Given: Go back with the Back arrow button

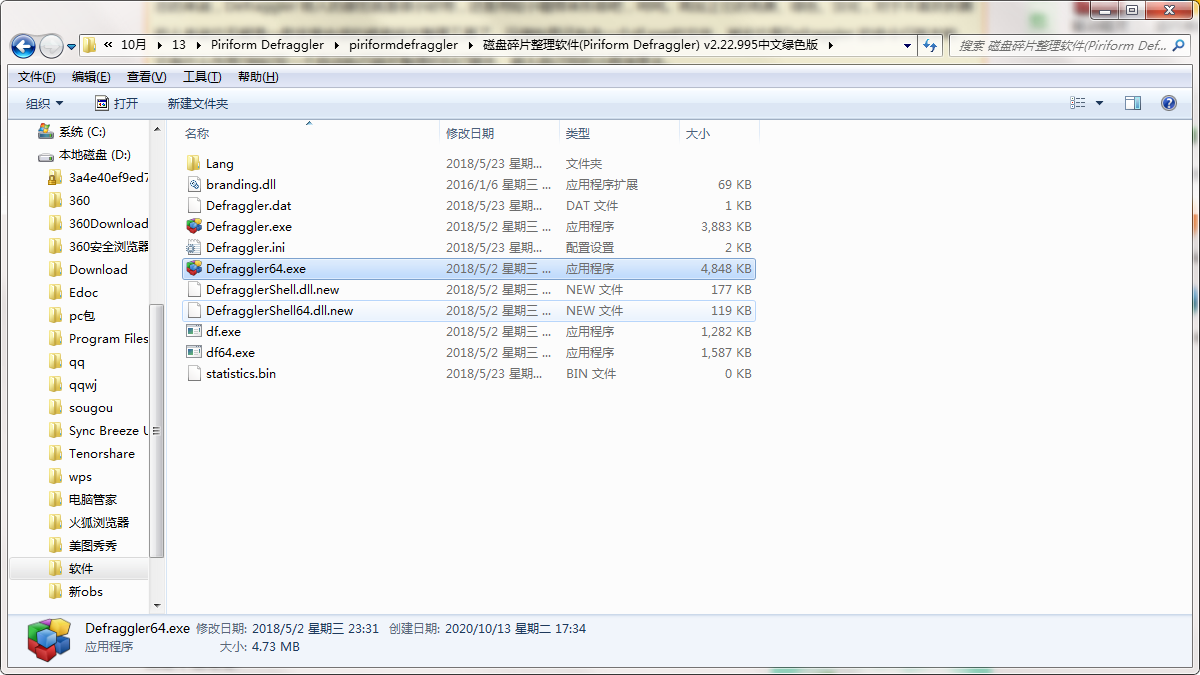Looking at the screenshot, I should tap(23, 46).
